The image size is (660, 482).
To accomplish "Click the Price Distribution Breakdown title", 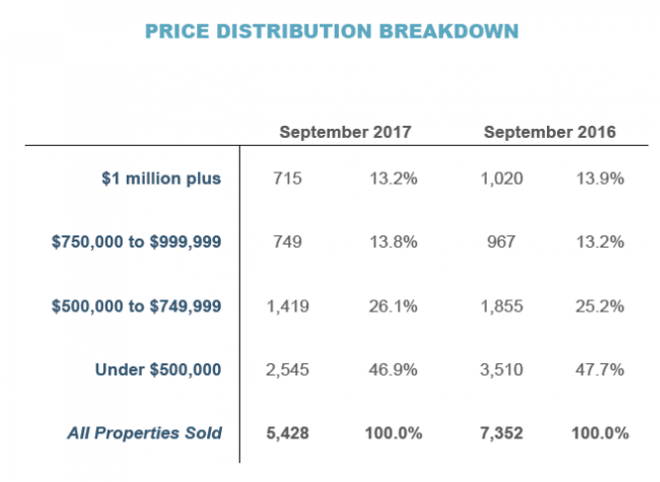I will click(x=331, y=32).
